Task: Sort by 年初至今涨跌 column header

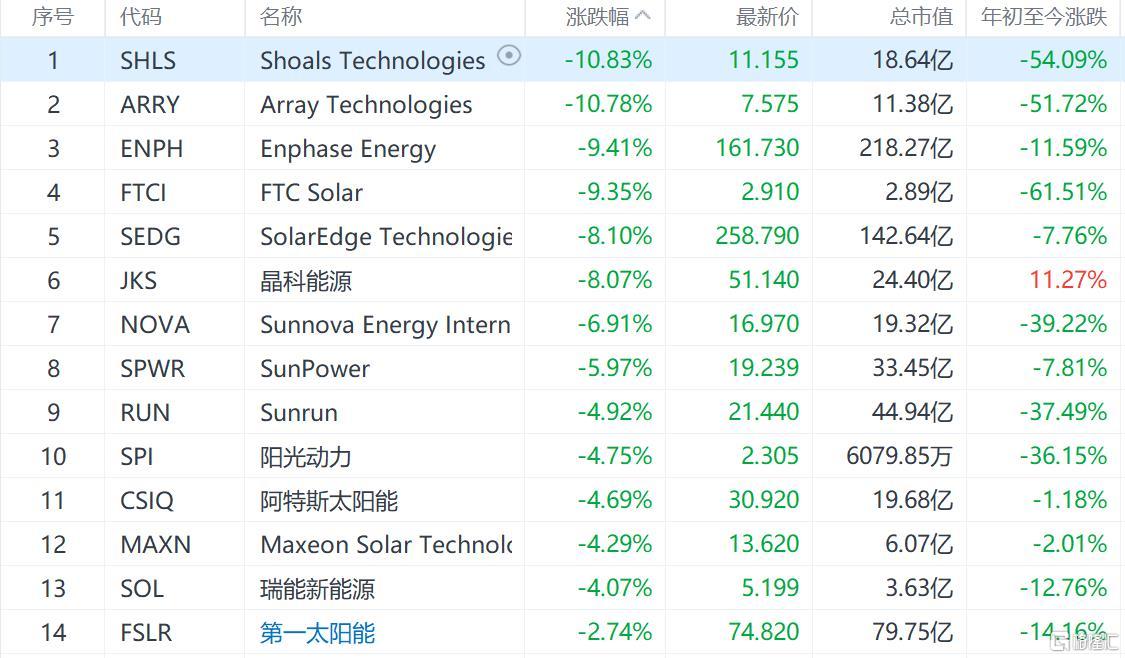Action: tap(1044, 17)
